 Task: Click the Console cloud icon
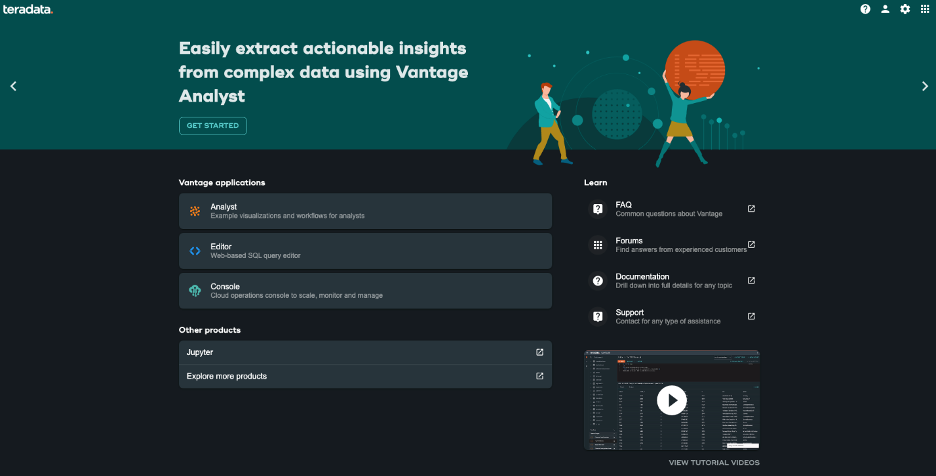click(x=195, y=291)
